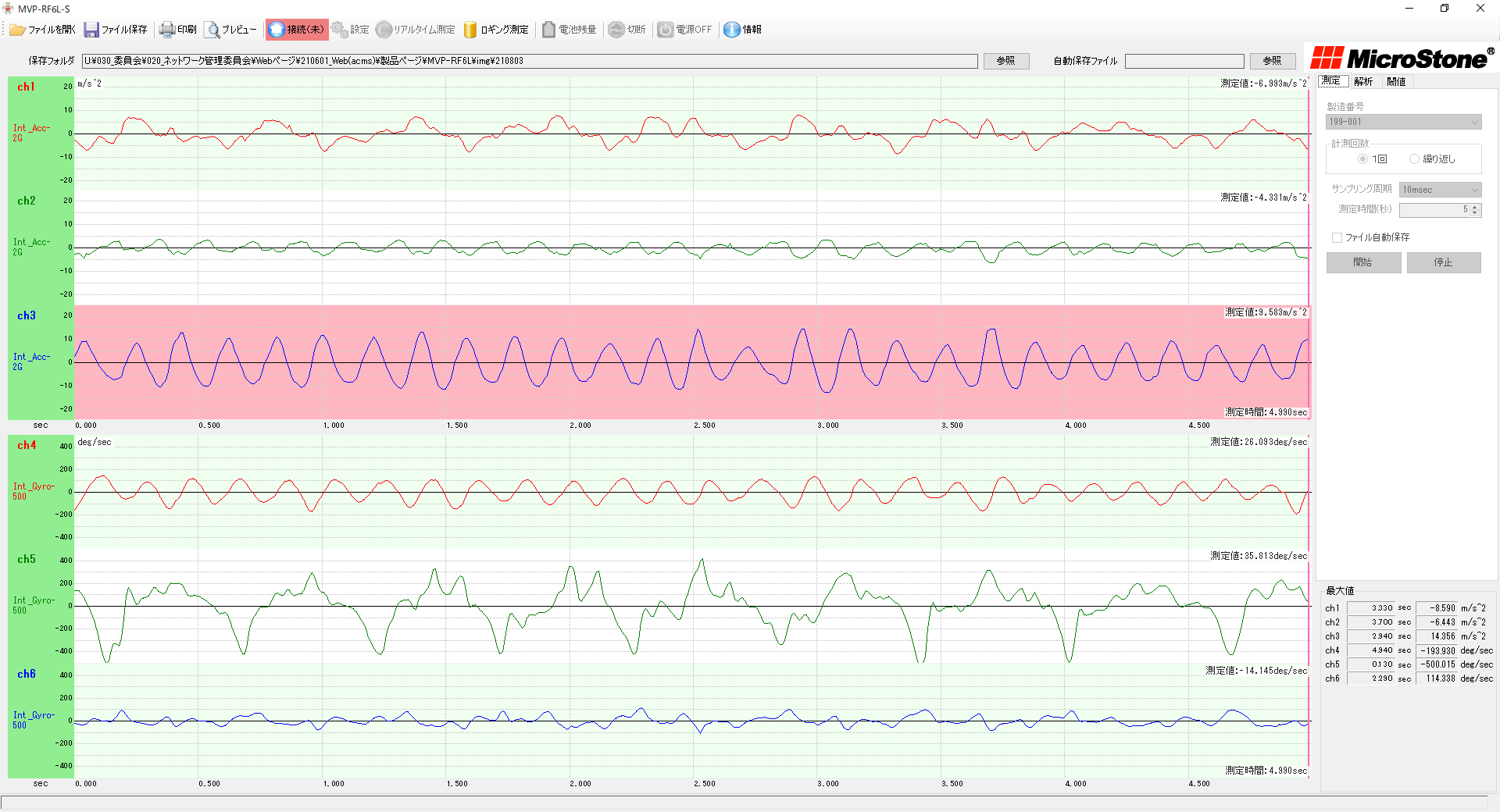Click the 開始 start button
The image size is (1500, 812).
pyautogui.click(x=1363, y=262)
